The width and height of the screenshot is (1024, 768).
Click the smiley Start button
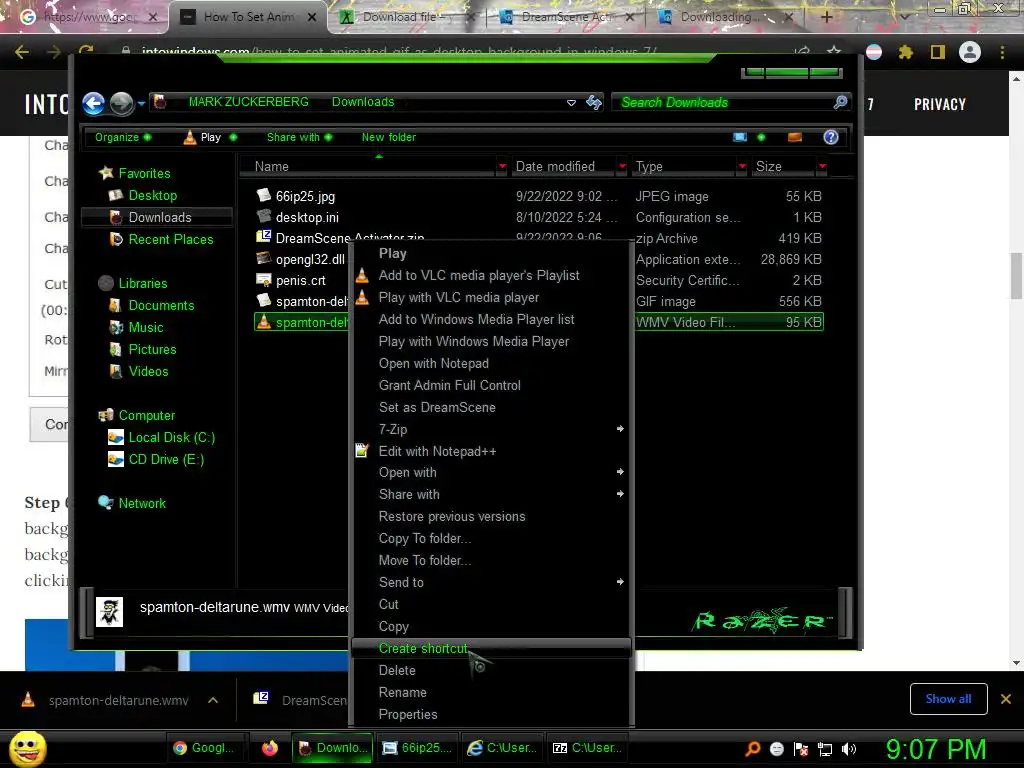point(27,748)
